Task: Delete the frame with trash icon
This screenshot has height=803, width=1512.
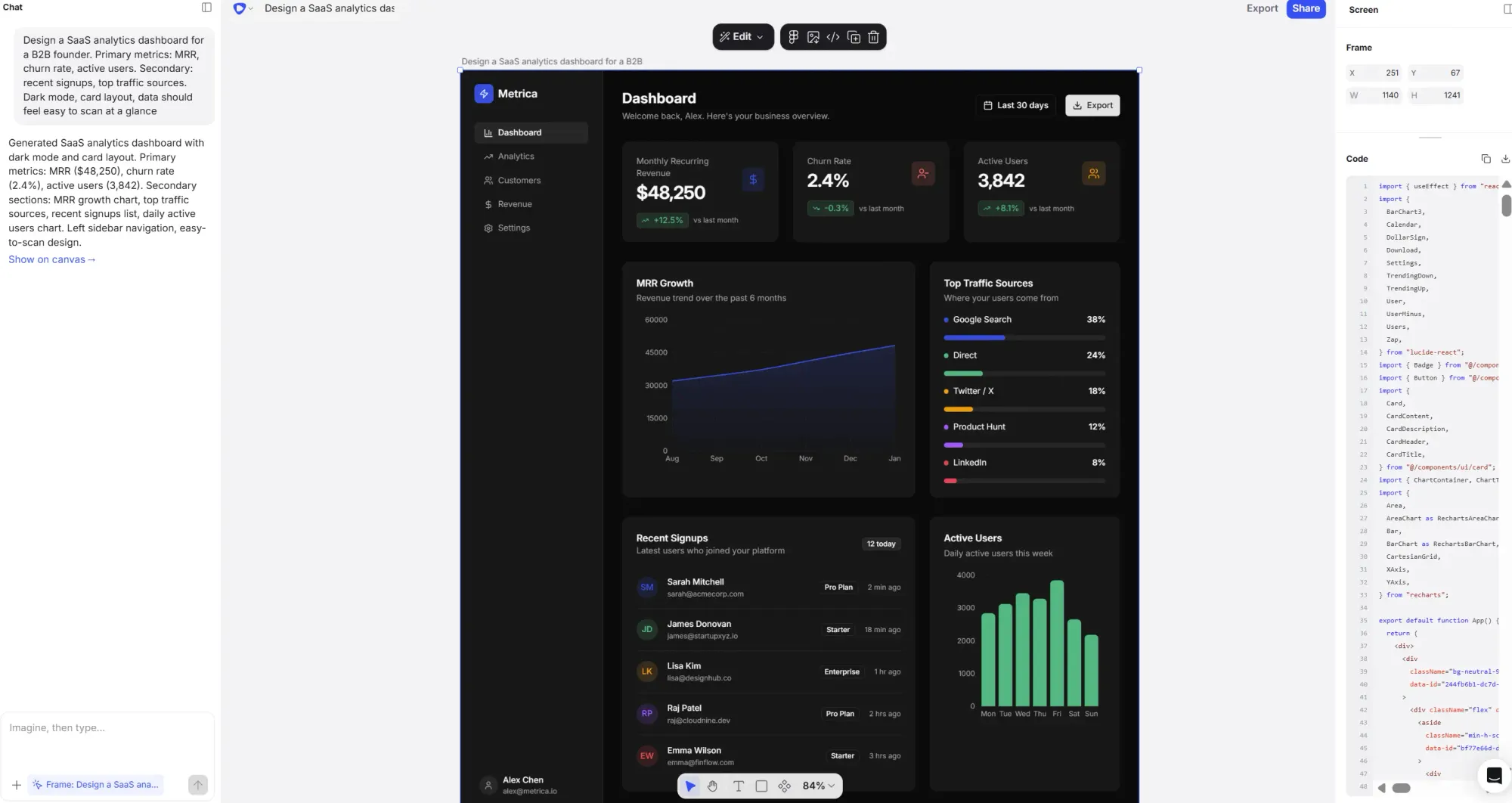Action: coord(873,36)
